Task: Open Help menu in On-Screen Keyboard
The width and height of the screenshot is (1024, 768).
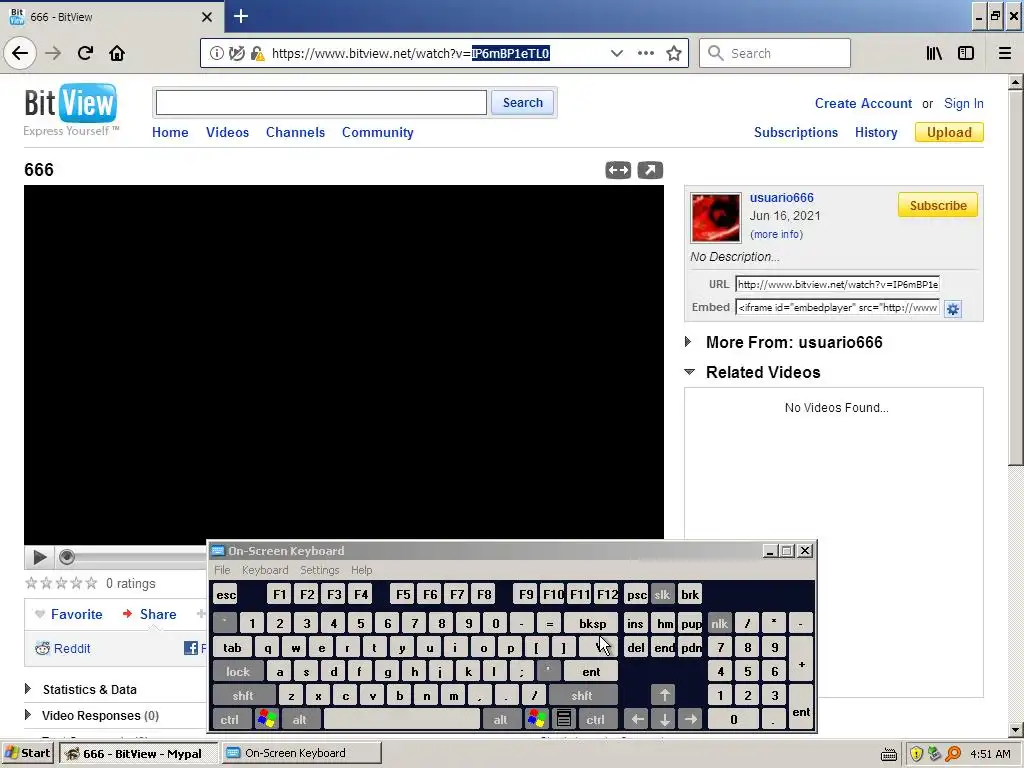Action: (361, 570)
